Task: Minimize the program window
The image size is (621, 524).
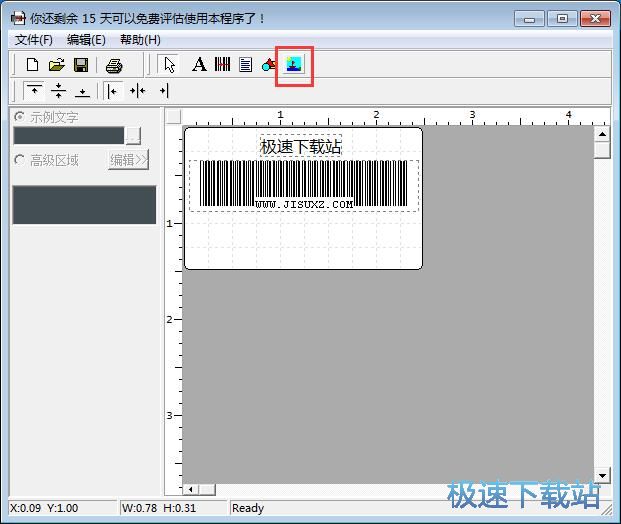Action: (x=530, y=19)
